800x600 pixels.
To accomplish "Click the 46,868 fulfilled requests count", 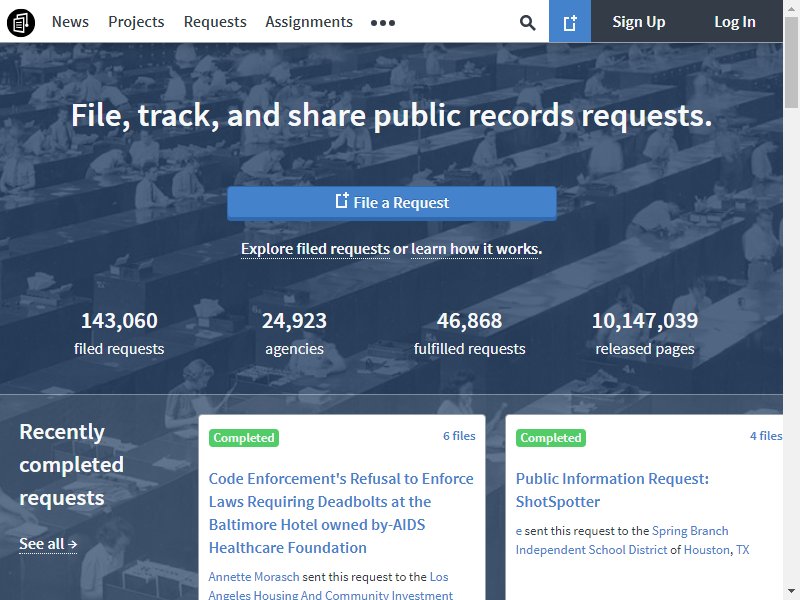I will point(469,333).
